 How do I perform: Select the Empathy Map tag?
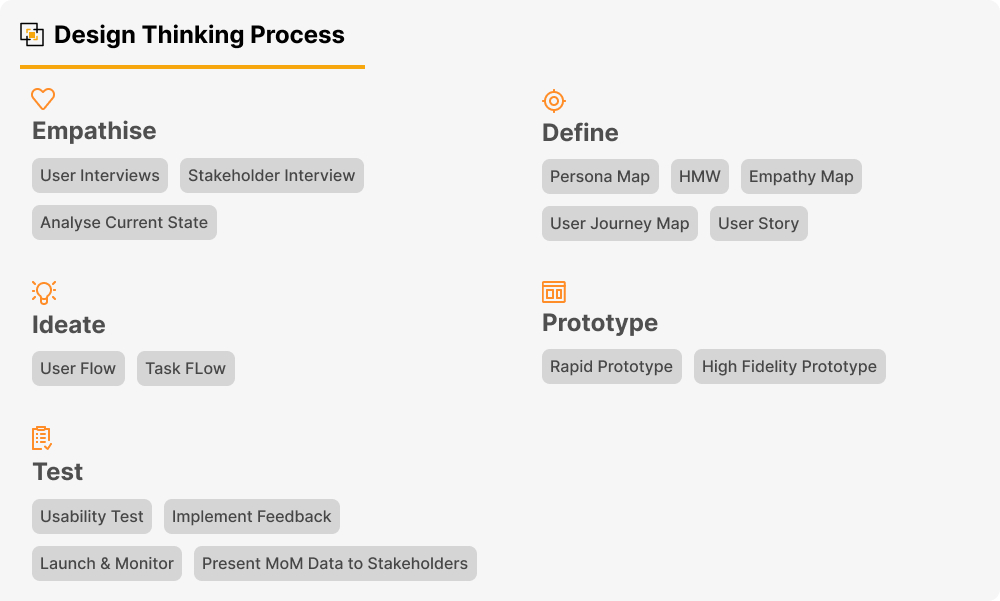(x=801, y=177)
